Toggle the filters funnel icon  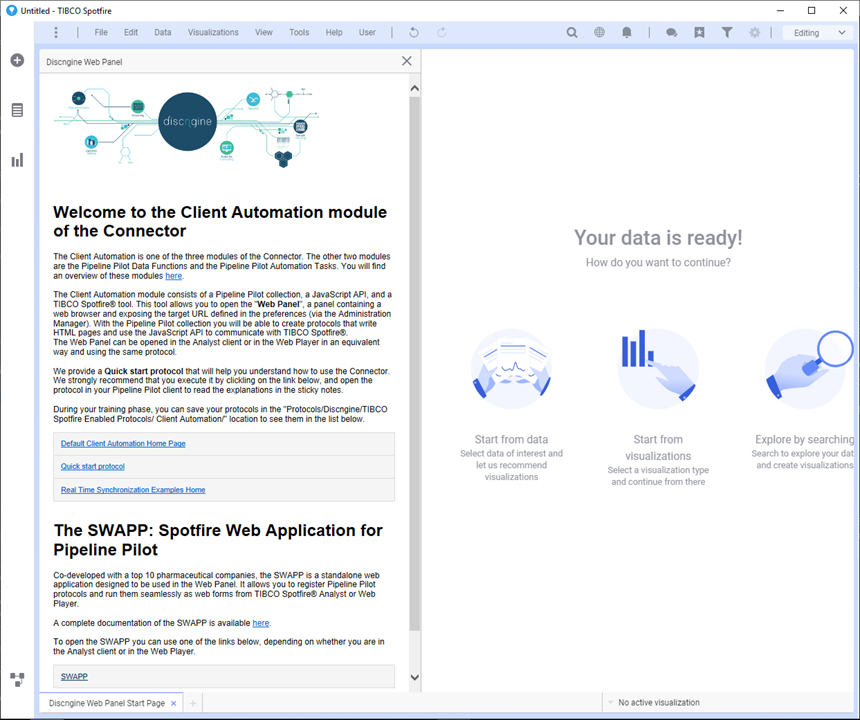point(727,32)
